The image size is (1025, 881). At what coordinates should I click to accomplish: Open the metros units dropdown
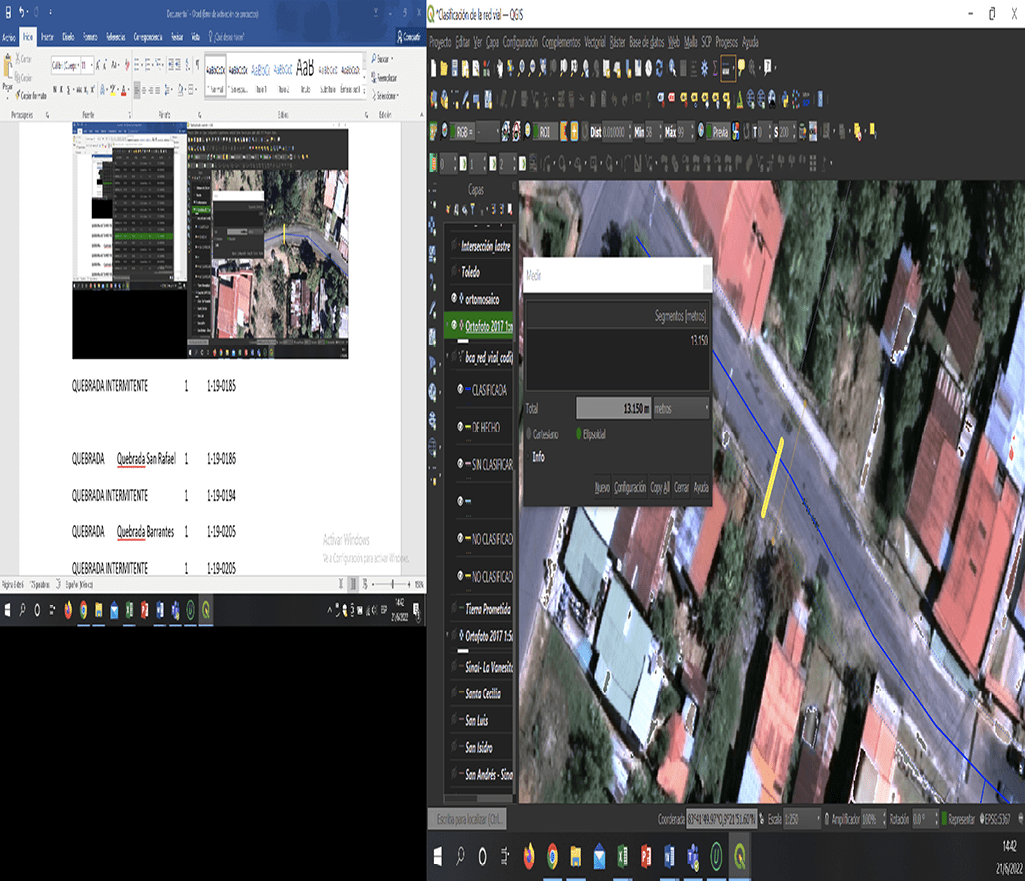pyautogui.click(x=681, y=408)
